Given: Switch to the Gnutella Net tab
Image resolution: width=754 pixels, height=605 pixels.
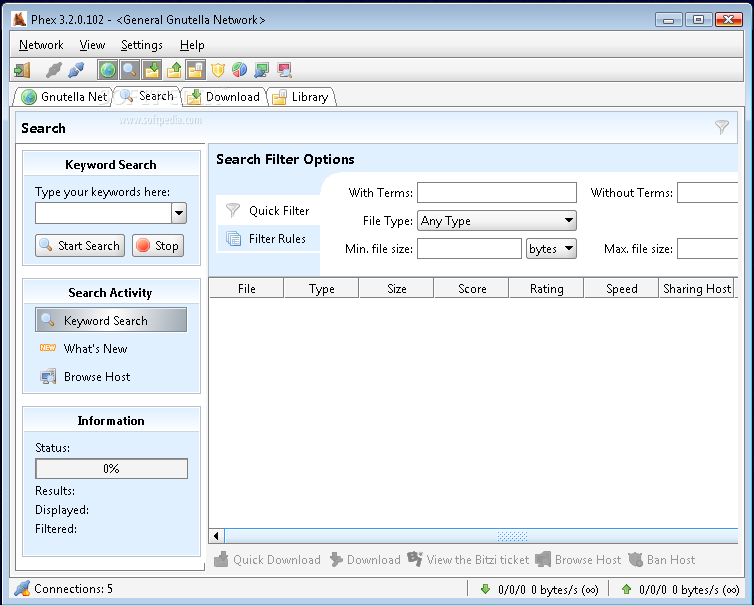Looking at the screenshot, I should [63, 97].
